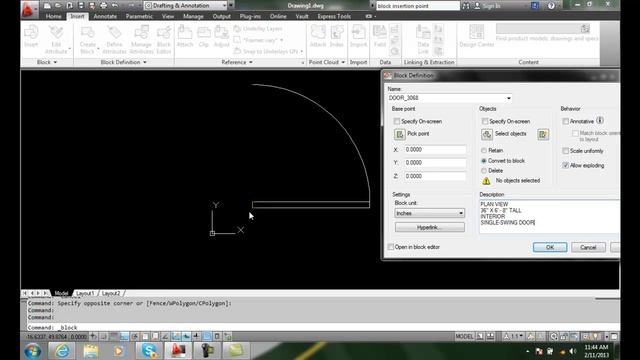Expand the Reference panel
The height and width of the screenshot is (360, 640).
pyautogui.click(x=237, y=62)
